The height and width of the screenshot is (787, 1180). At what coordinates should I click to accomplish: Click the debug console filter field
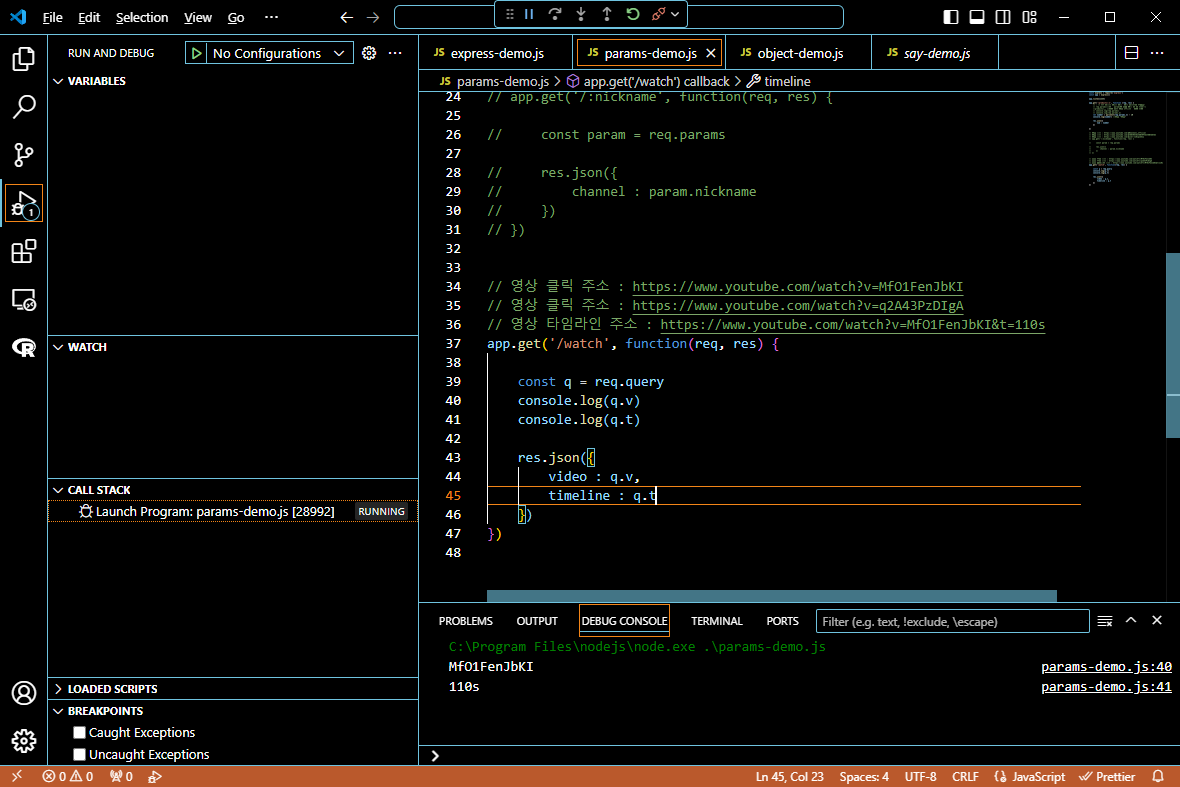click(x=953, y=621)
